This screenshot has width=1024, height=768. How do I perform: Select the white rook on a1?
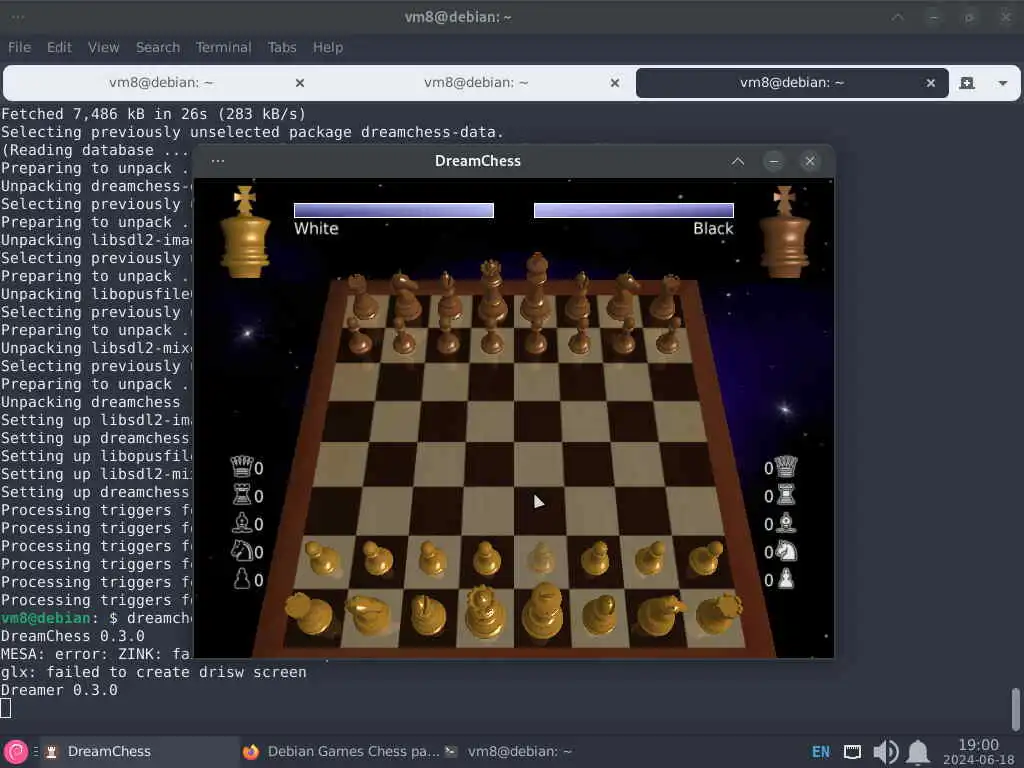[x=310, y=614]
